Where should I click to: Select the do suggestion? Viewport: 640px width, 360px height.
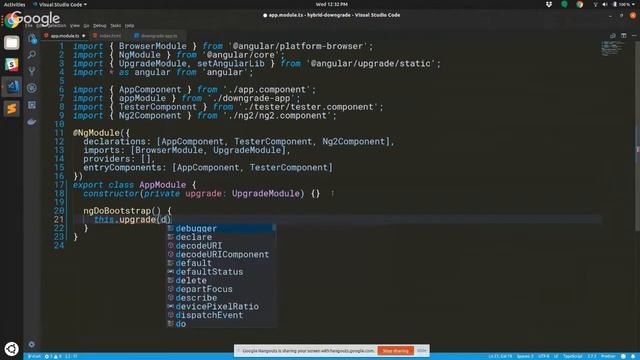(222, 324)
